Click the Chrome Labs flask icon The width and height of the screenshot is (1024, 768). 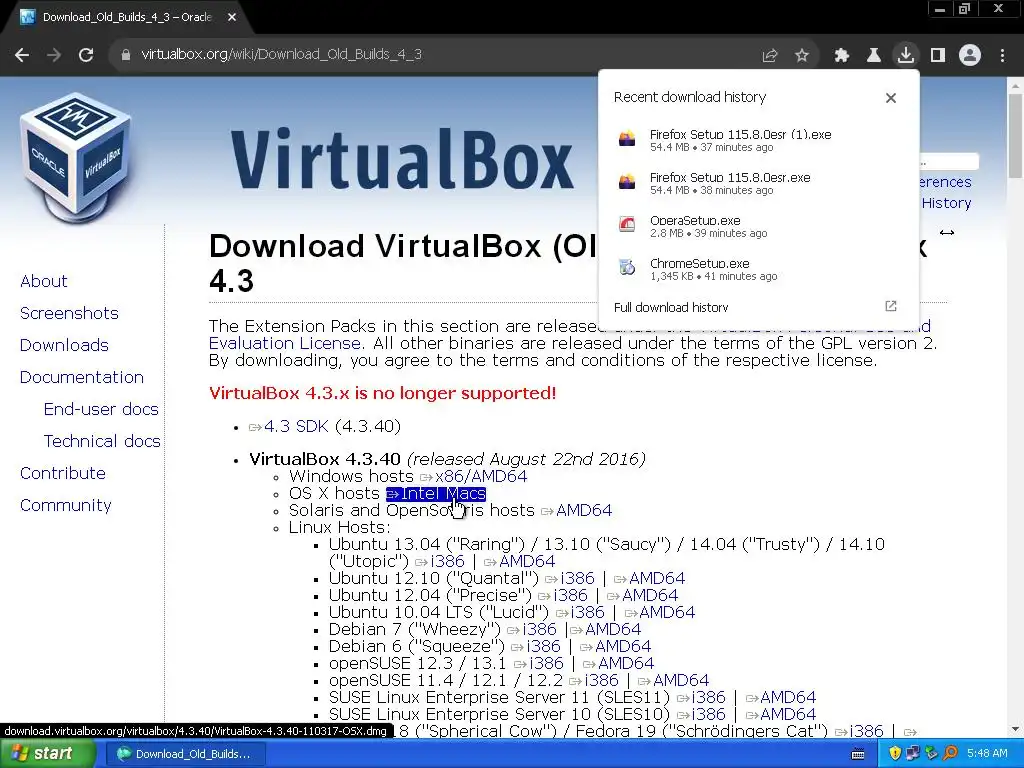click(874, 56)
